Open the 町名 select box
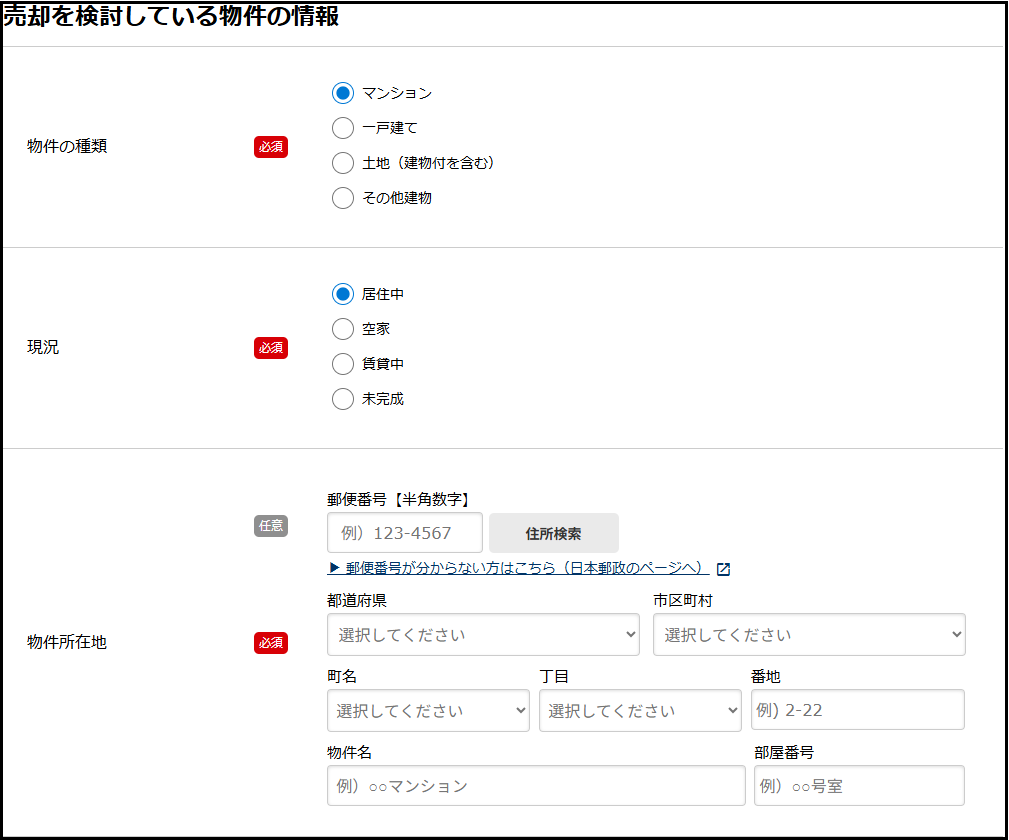1009x840 pixels. pyautogui.click(x=428, y=711)
